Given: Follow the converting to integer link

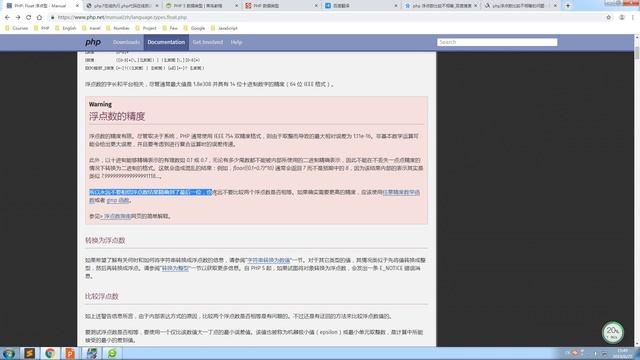Looking at the screenshot, I should [x=176, y=268].
